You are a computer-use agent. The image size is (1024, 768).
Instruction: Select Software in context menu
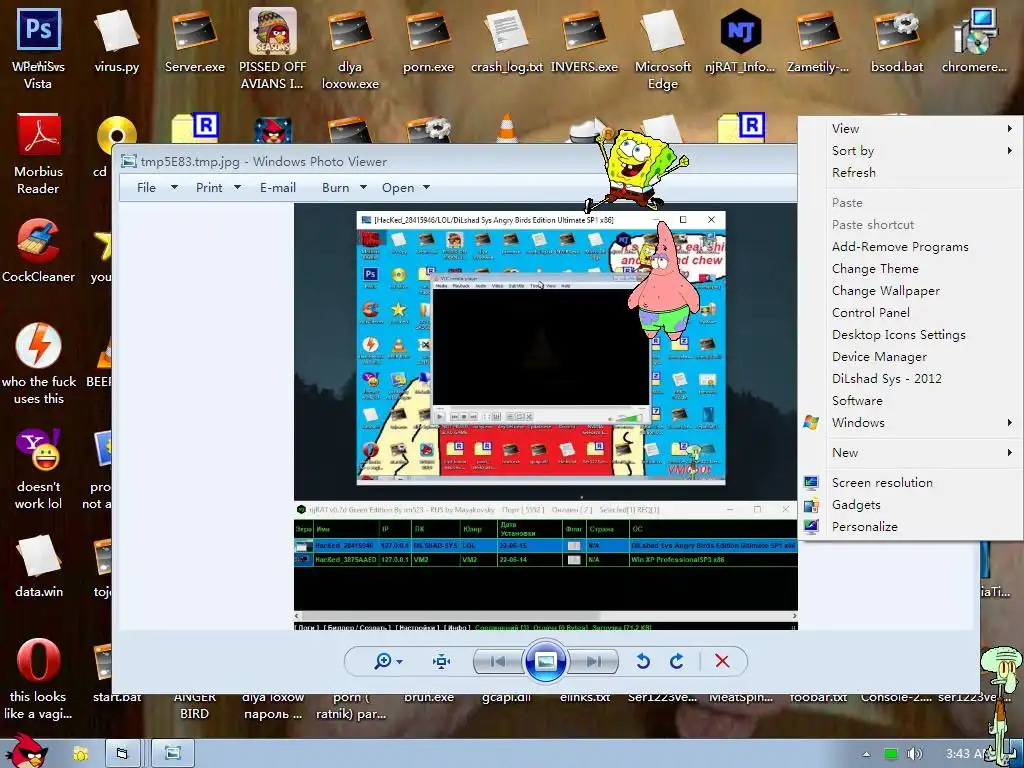(911, 400)
